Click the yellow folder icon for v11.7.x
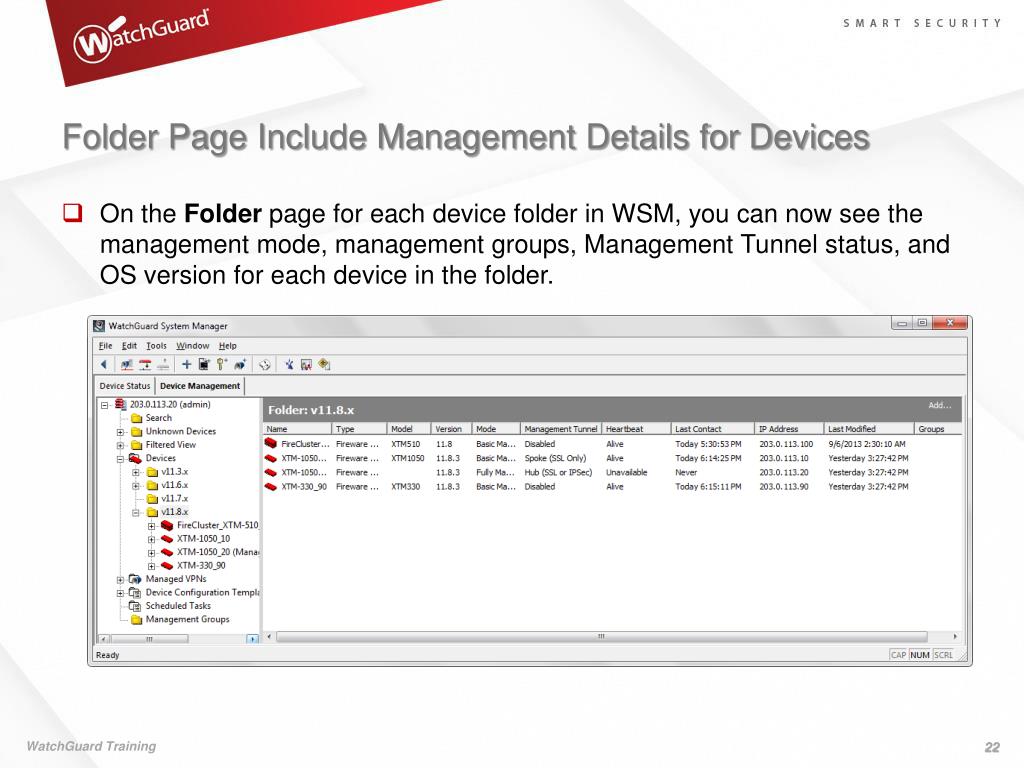The height and width of the screenshot is (768, 1024). 152,498
